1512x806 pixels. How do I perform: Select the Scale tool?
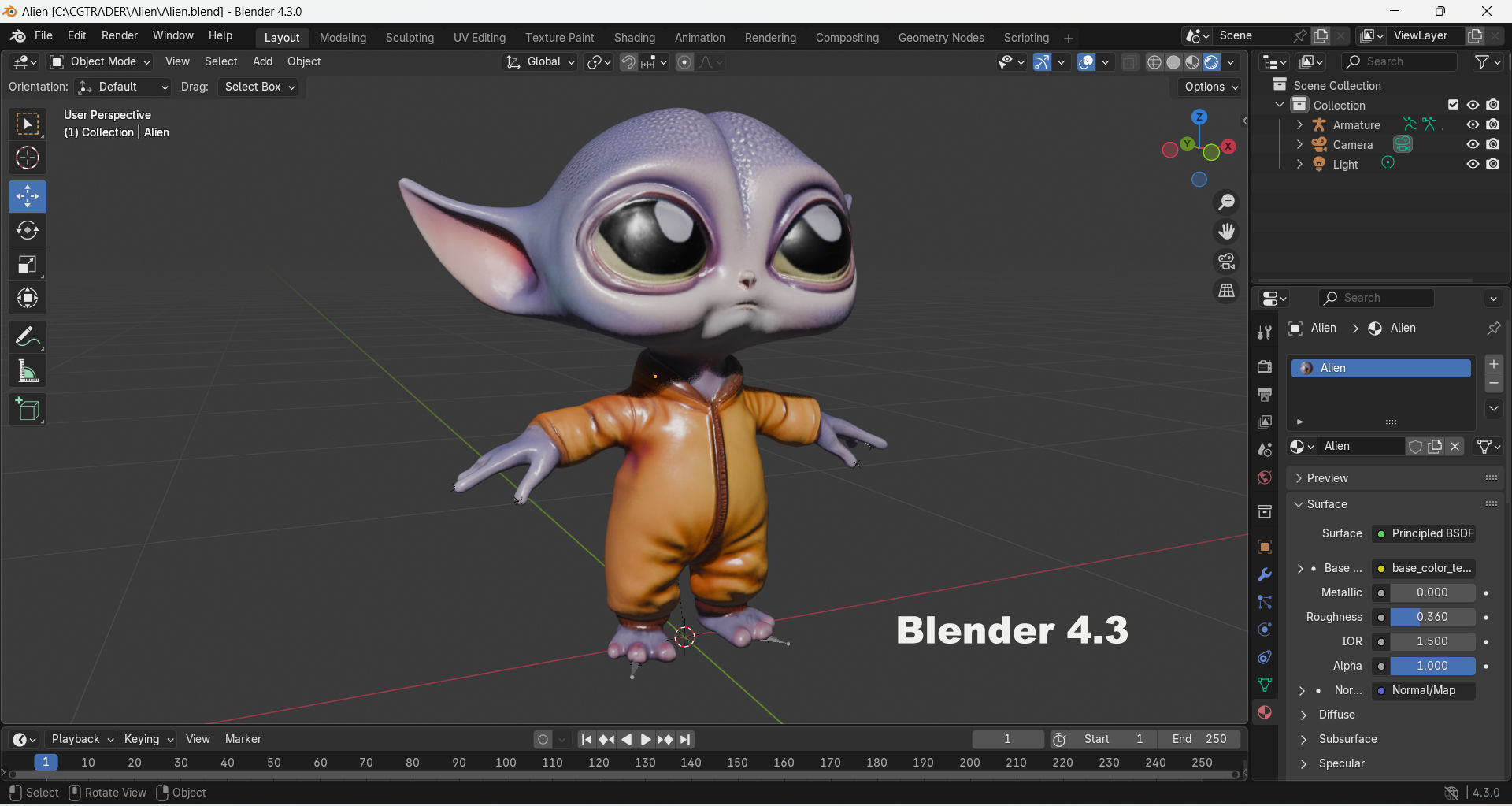tap(28, 264)
